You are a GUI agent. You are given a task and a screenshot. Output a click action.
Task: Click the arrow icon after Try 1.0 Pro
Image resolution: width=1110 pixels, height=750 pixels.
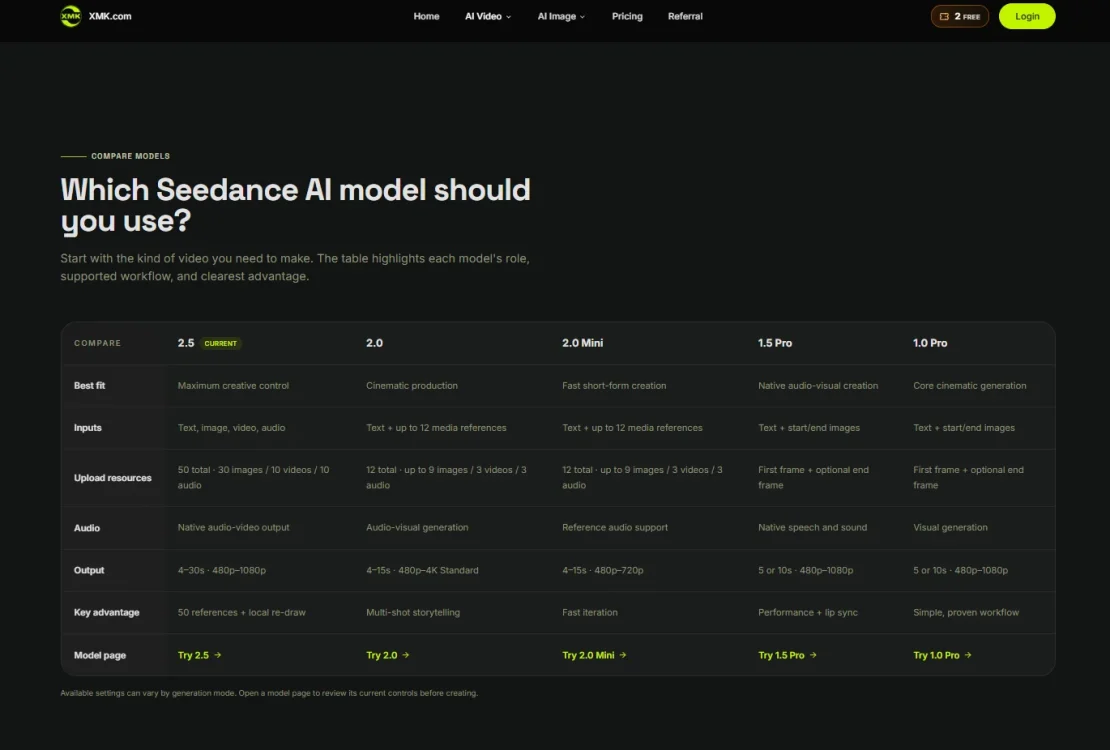pos(968,655)
